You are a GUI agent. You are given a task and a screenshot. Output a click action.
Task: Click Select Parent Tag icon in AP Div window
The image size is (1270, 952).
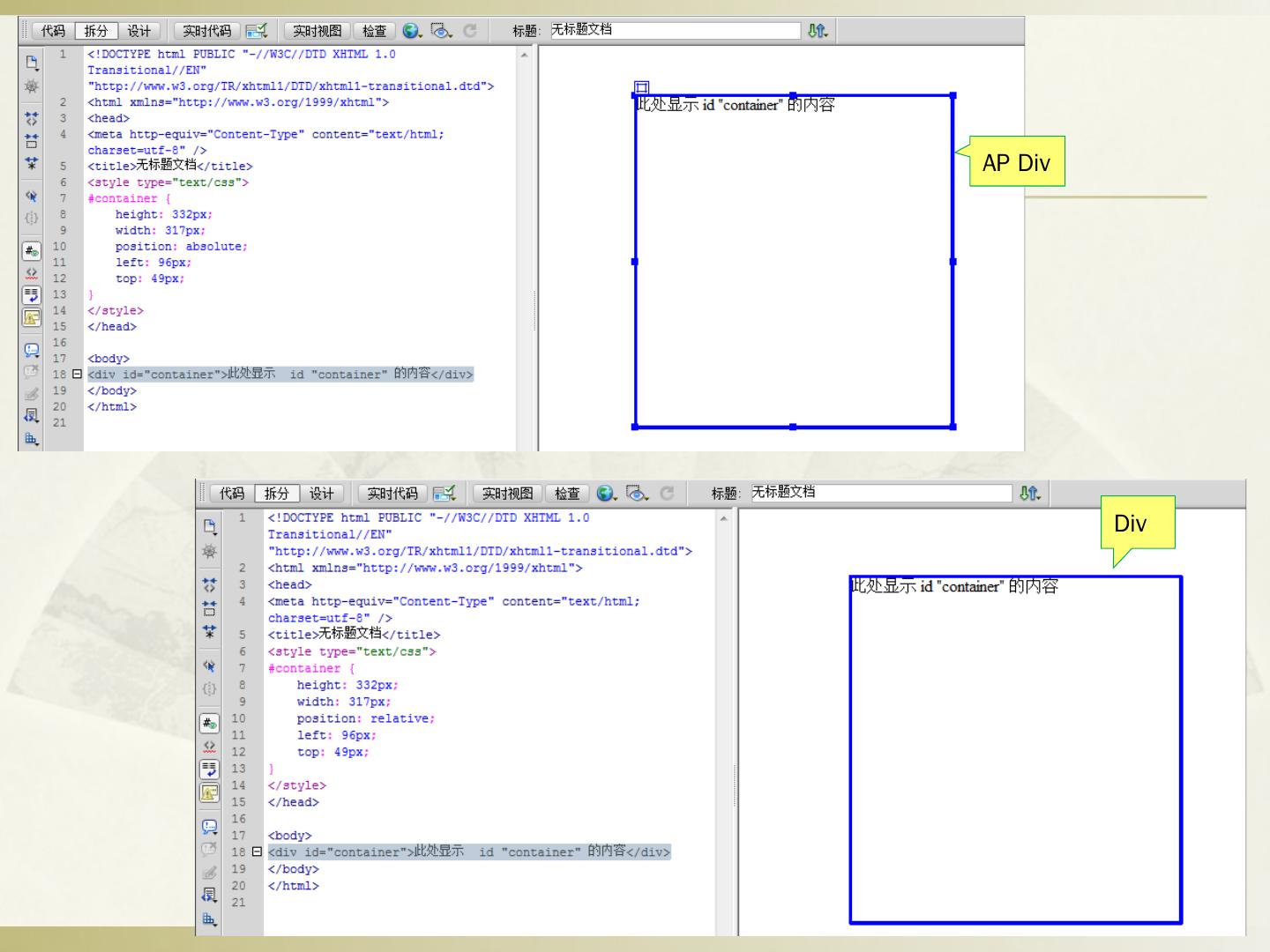32,197
